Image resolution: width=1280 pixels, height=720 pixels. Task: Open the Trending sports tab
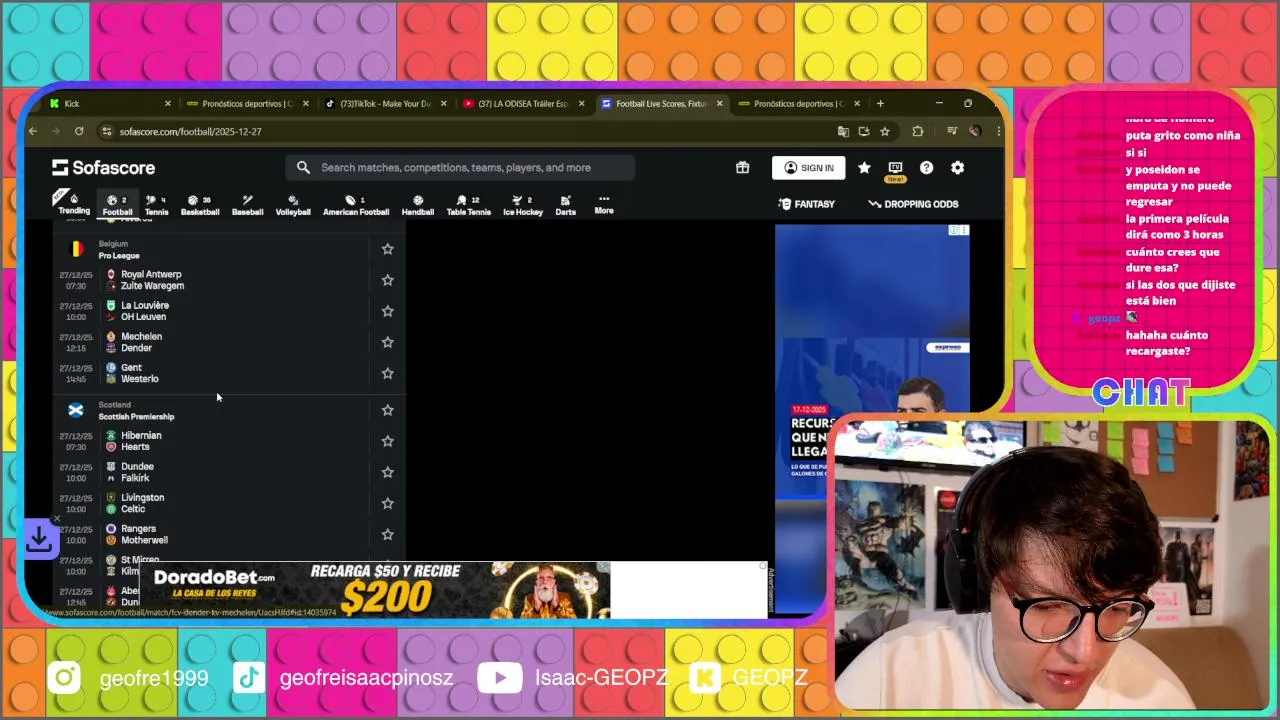tap(74, 204)
